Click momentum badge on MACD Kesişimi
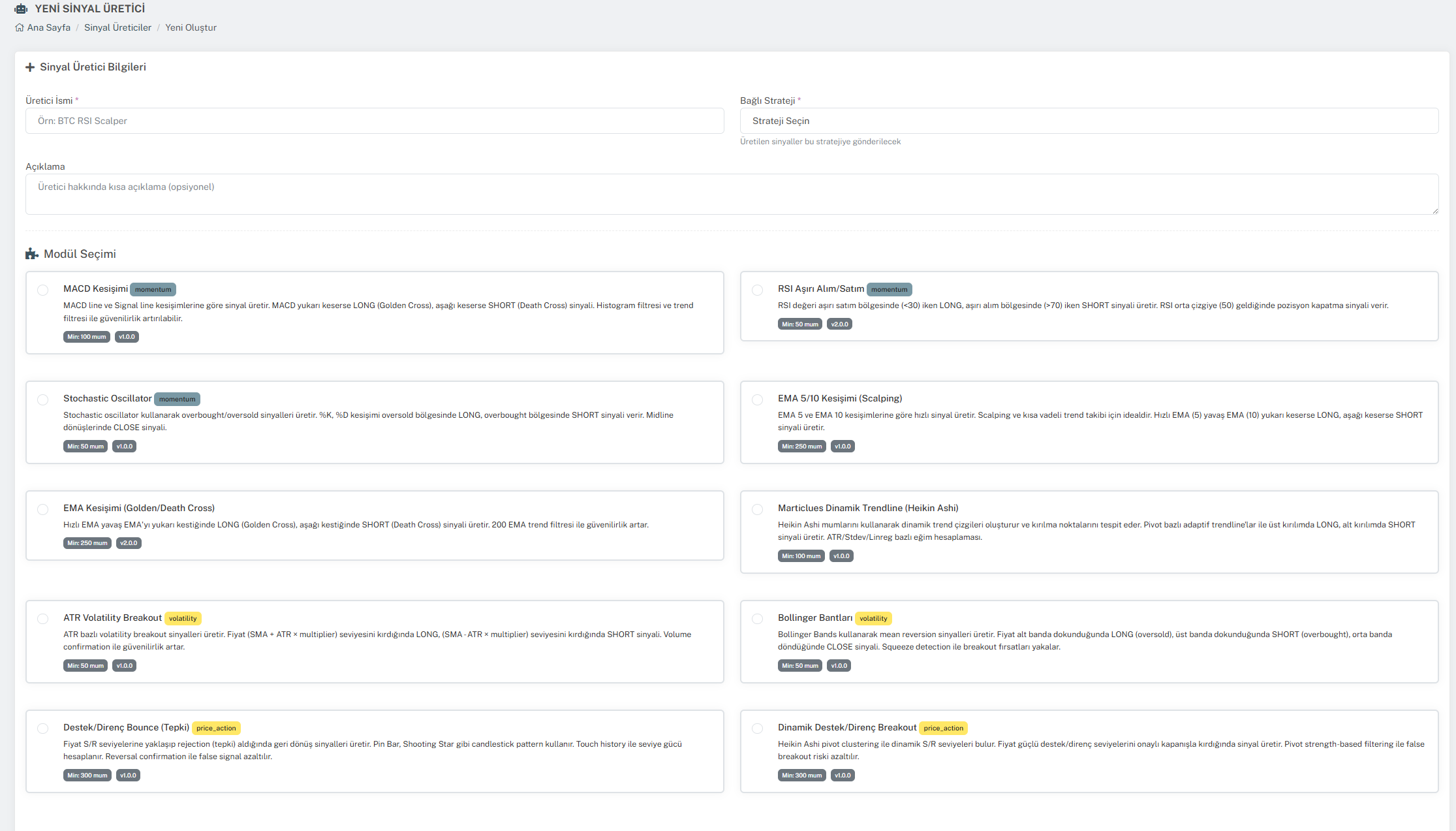 click(153, 289)
